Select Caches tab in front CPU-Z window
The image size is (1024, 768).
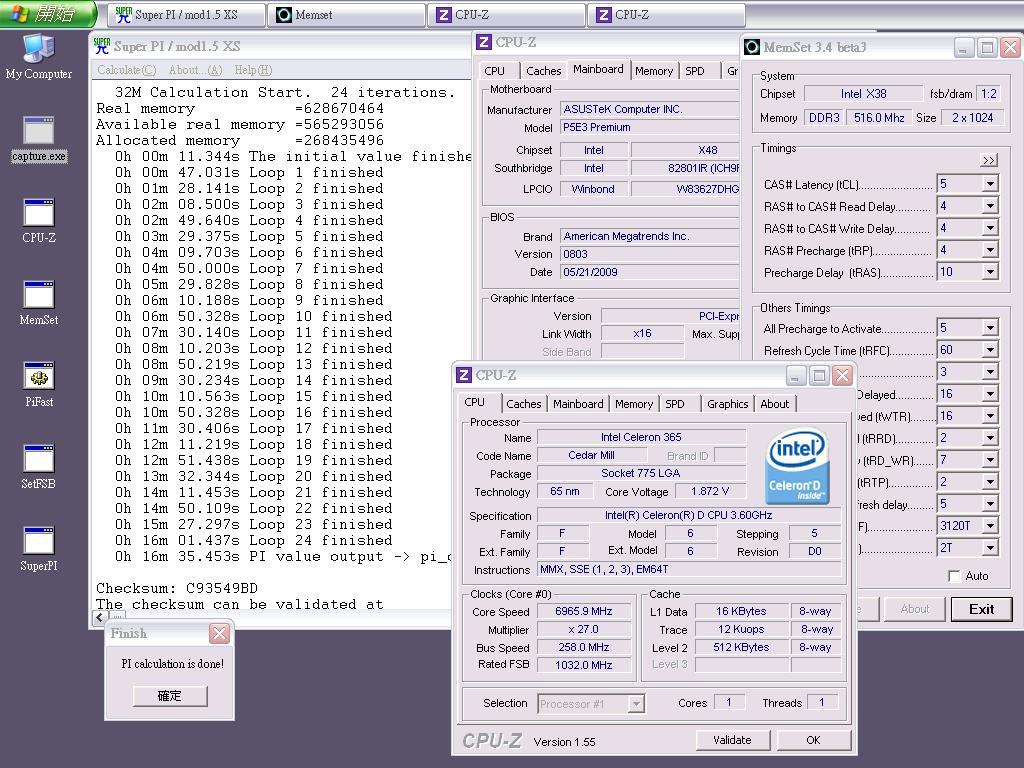pyautogui.click(x=524, y=404)
